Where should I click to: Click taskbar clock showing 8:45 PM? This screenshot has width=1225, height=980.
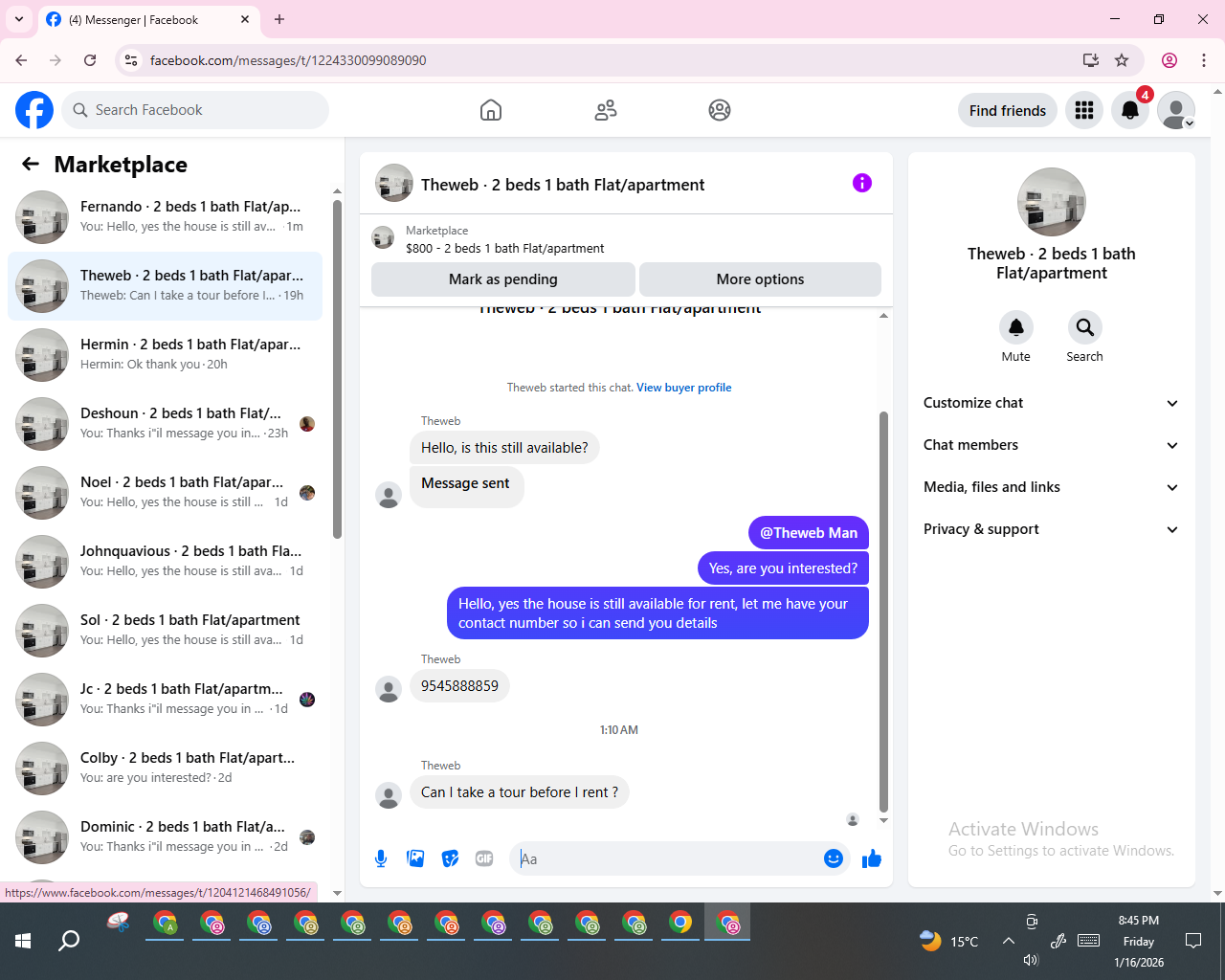[x=1139, y=941]
